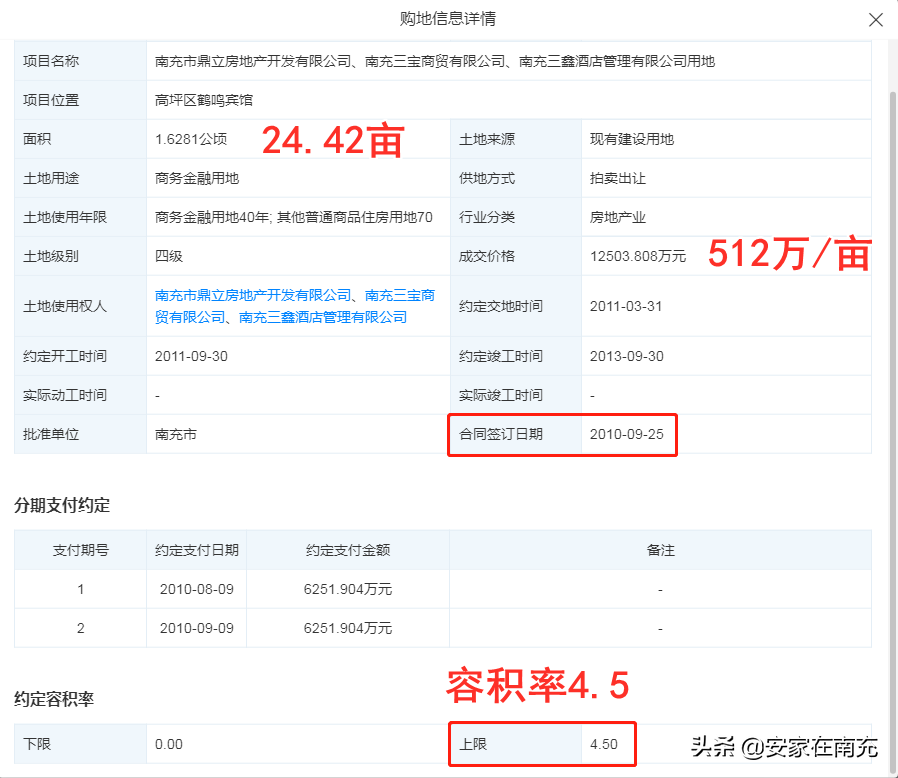Select payment date 2010-09-09
This screenshot has width=898, height=778.
pos(196,628)
